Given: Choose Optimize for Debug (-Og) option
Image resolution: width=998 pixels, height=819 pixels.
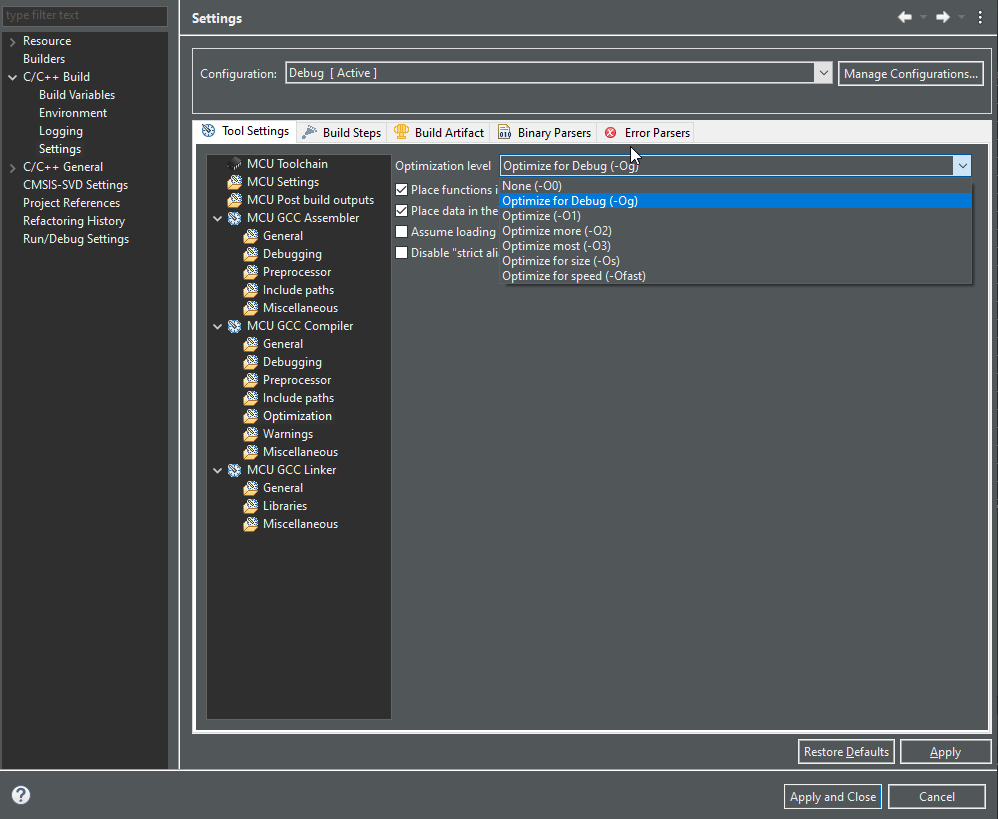Looking at the screenshot, I should click(735, 201).
